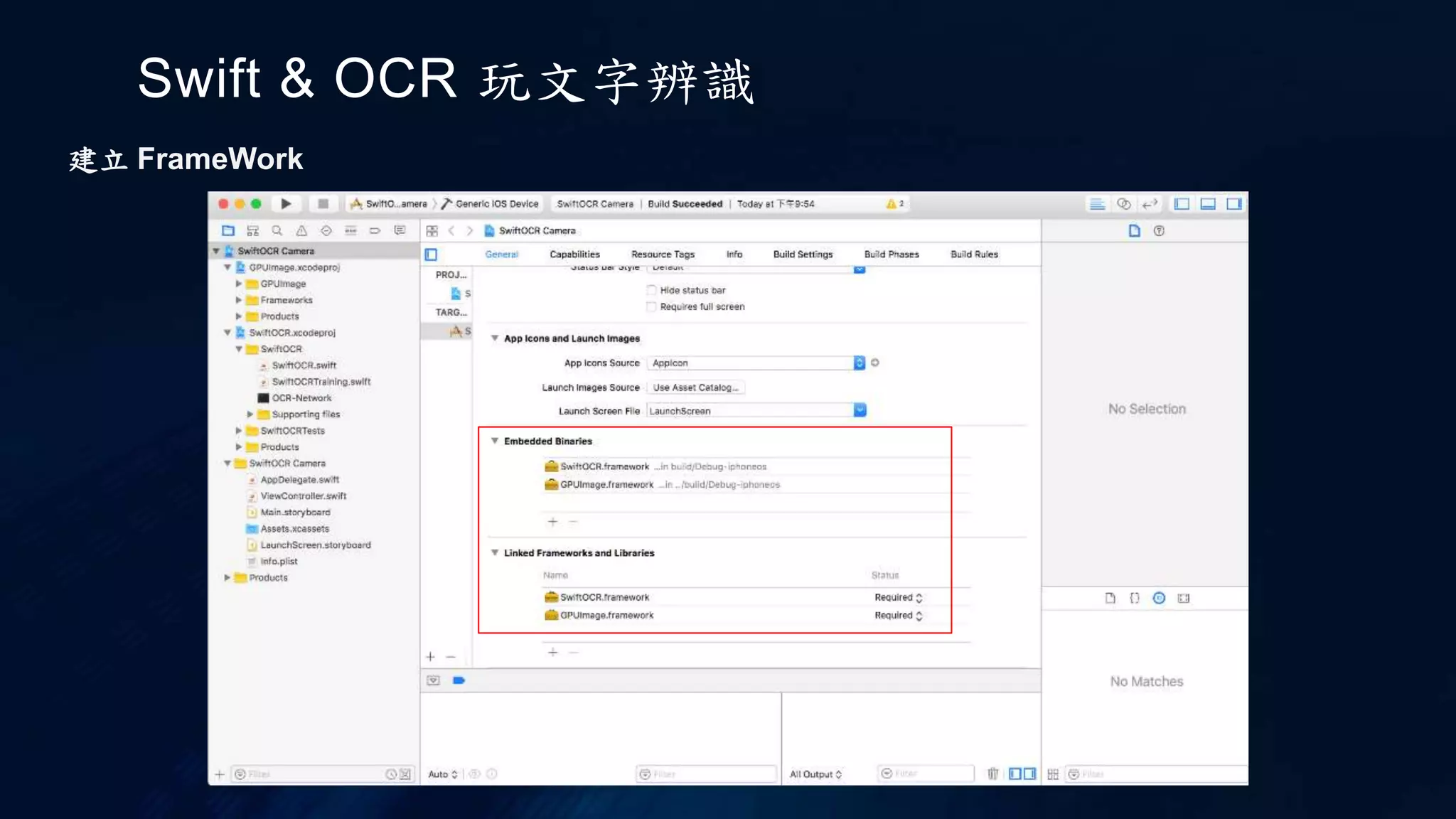Screen dimensions: 1456x819
Task: Show only the variables view pane
Action: (1015, 773)
